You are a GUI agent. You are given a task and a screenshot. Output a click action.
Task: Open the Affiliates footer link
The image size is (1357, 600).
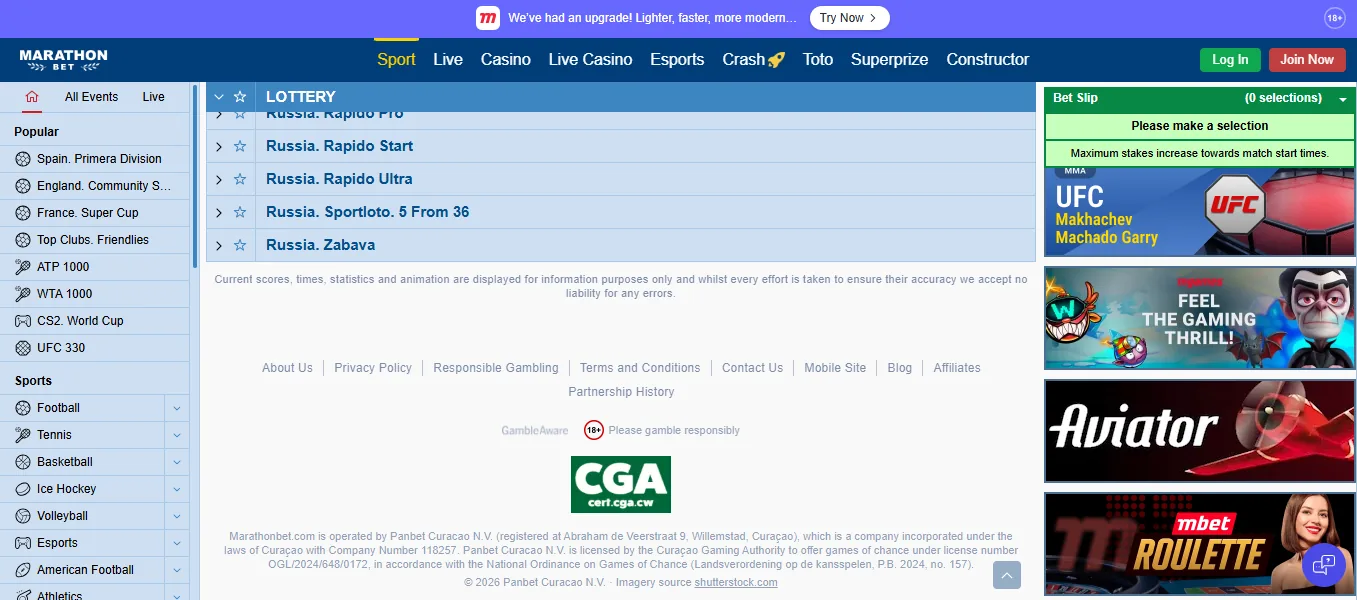(957, 368)
